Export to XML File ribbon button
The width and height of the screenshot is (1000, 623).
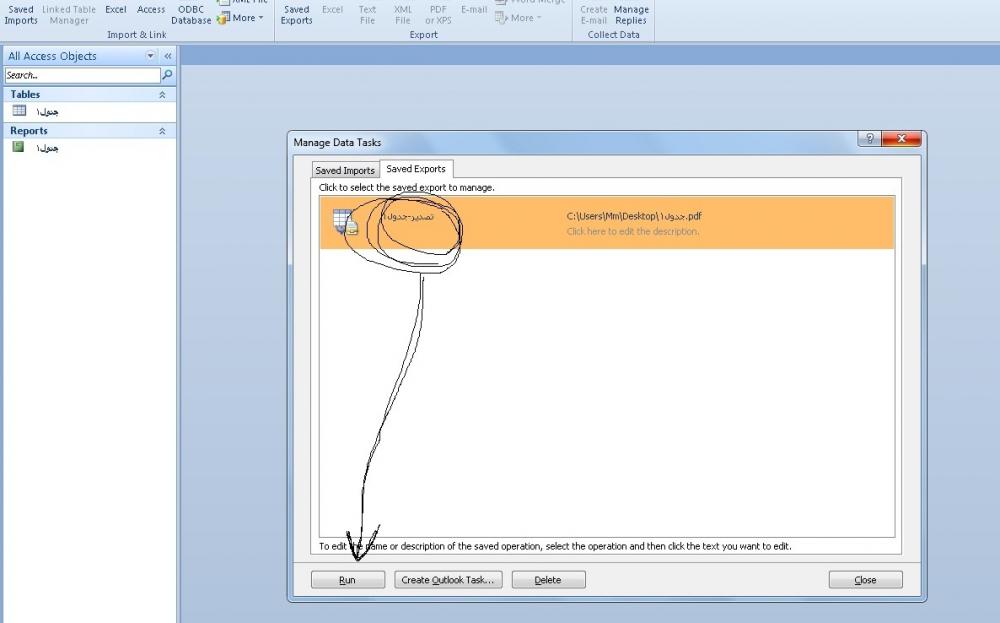402,13
